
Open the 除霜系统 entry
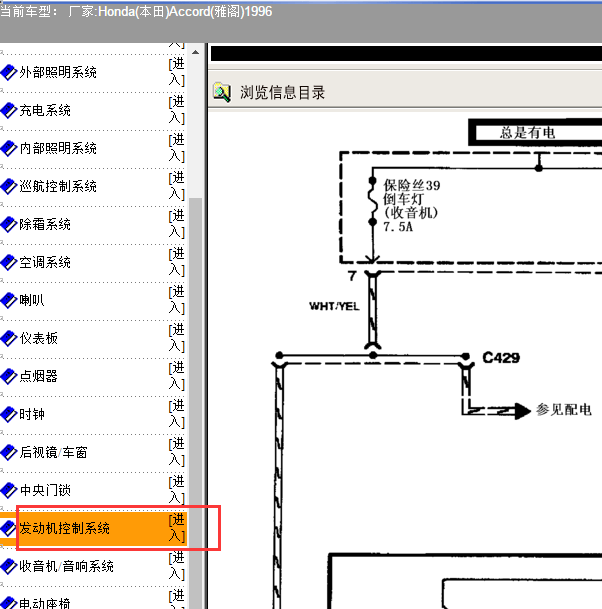pos(45,224)
